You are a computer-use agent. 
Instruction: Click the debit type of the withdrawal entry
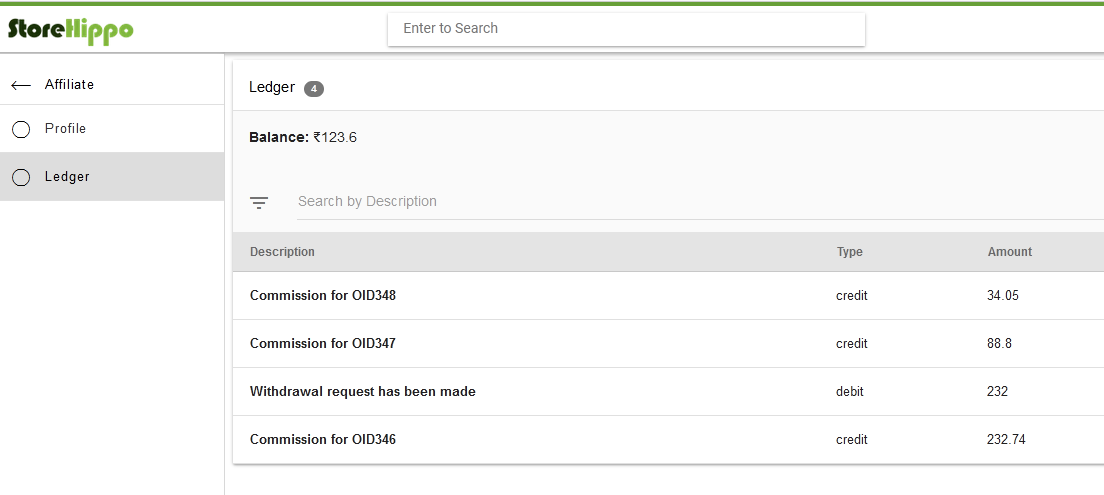click(850, 391)
